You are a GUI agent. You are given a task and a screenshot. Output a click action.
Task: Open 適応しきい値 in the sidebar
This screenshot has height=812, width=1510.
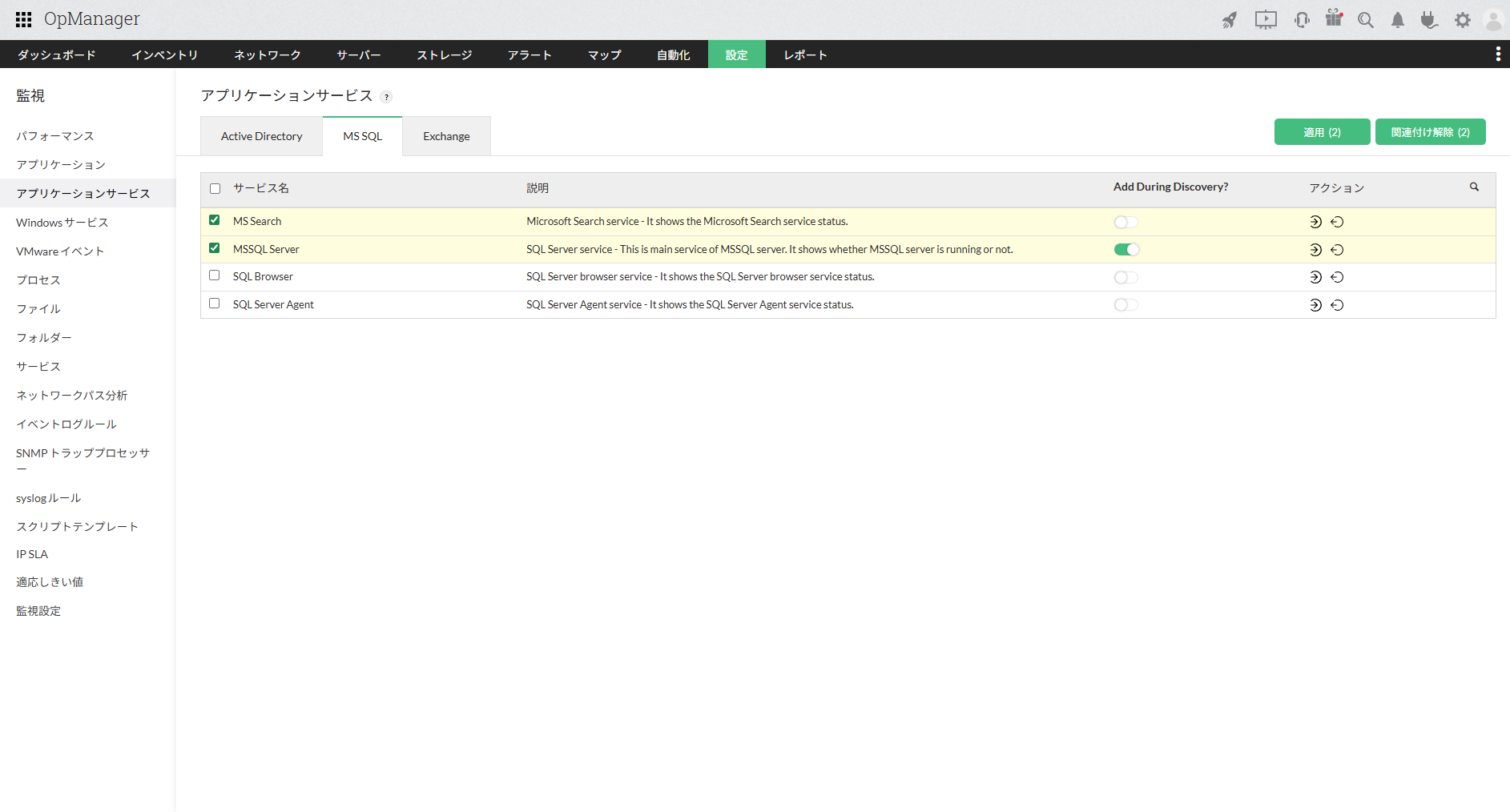pos(50,582)
